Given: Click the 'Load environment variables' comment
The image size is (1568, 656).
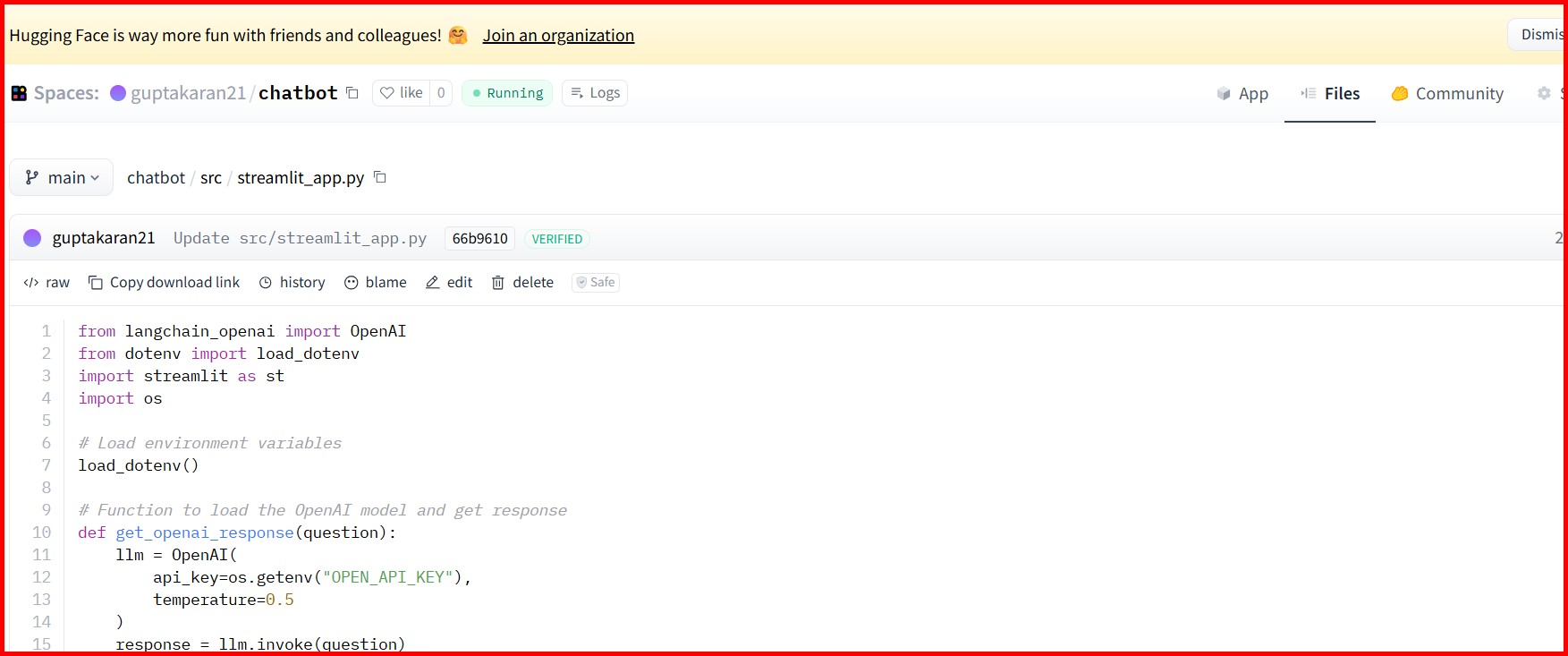Looking at the screenshot, I should (210, 443).
